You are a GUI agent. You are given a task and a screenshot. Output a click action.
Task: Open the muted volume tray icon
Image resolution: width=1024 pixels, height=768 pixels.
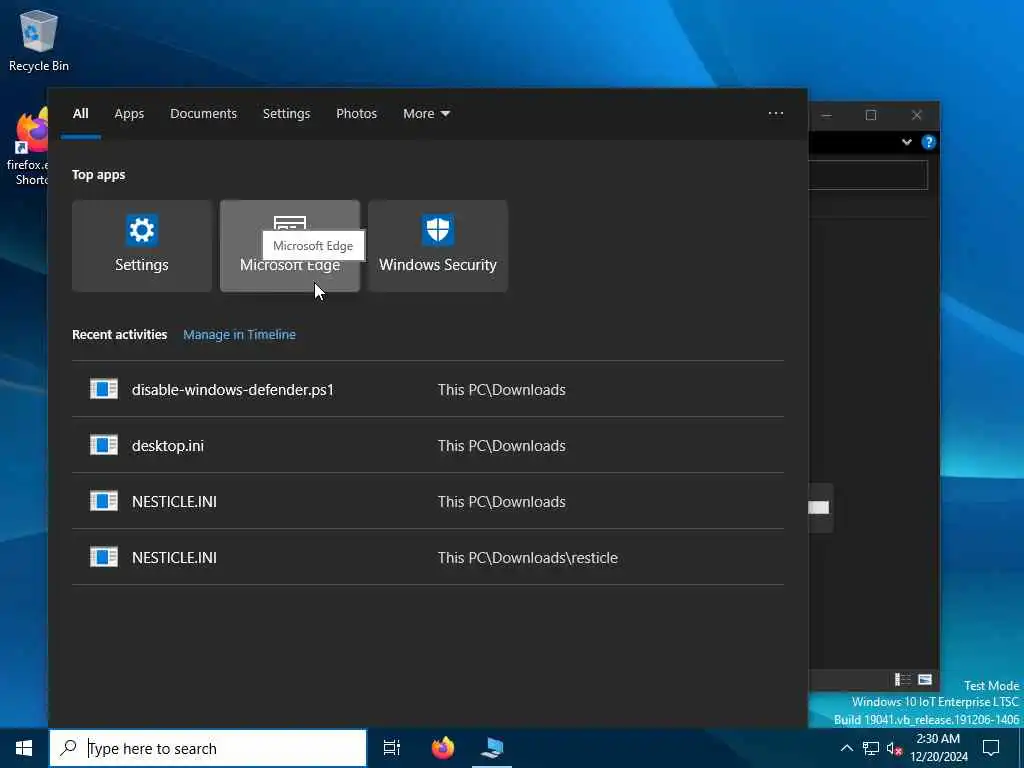[x=894, y=748]
